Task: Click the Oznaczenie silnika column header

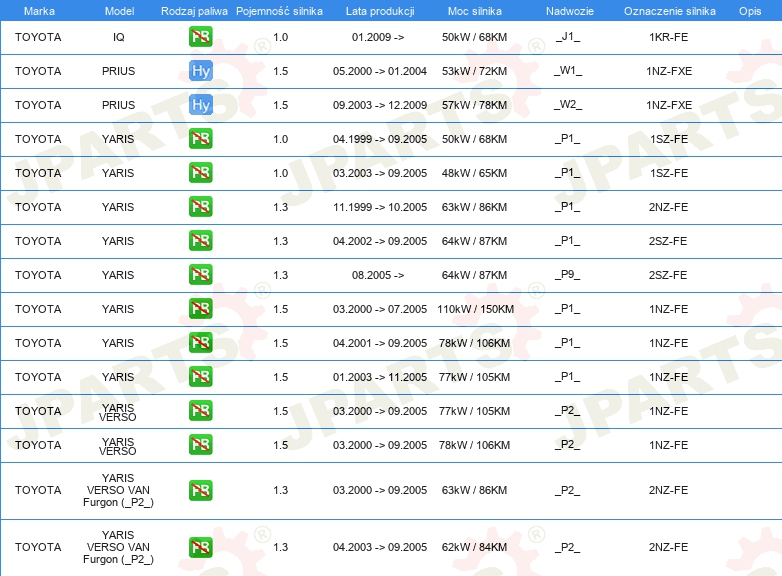Action: (669, 11)
